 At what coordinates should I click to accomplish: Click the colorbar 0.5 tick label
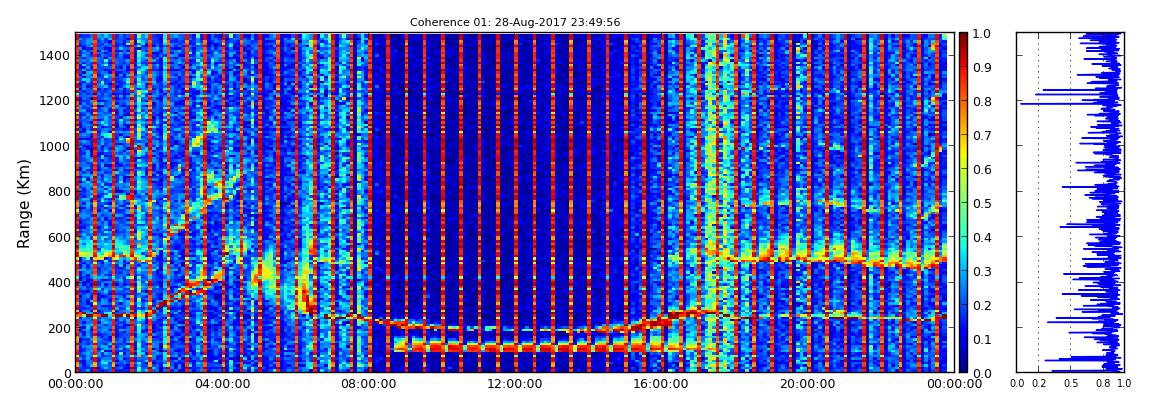pyautogui.click(x=983, y=203)
